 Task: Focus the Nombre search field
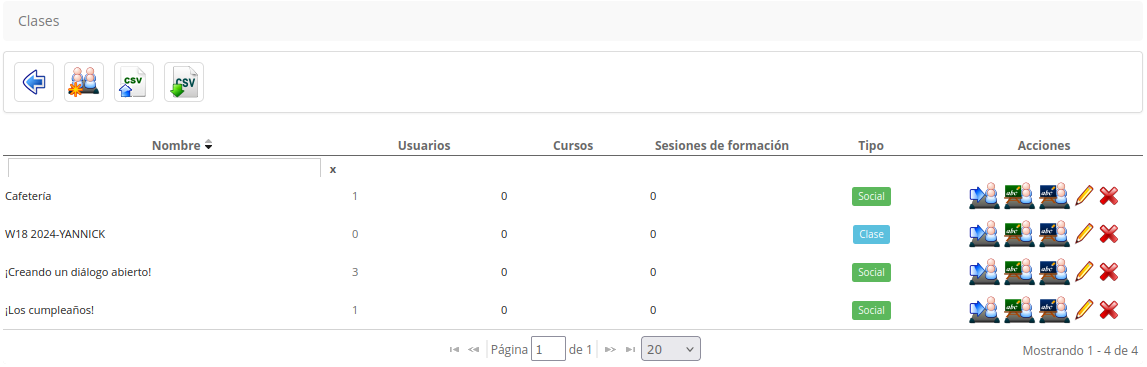pos(165,168)
